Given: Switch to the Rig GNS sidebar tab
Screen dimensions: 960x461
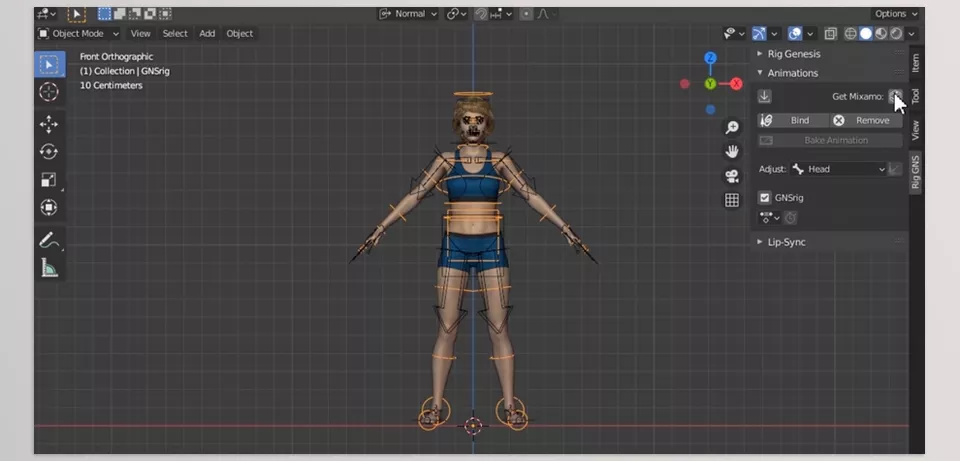Looking at the screenshot, I should pos(915,172).
